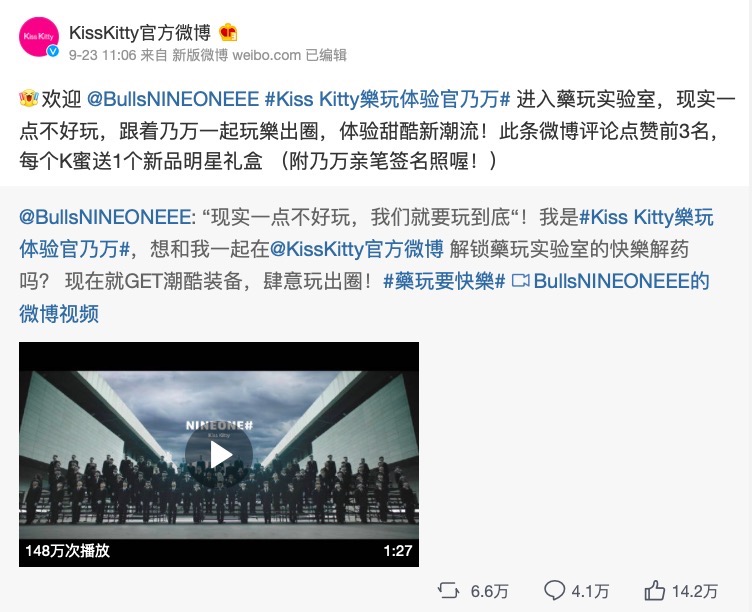Click the excited emoji before 欢迎
752x612 pixels.
tap(29, 99)
